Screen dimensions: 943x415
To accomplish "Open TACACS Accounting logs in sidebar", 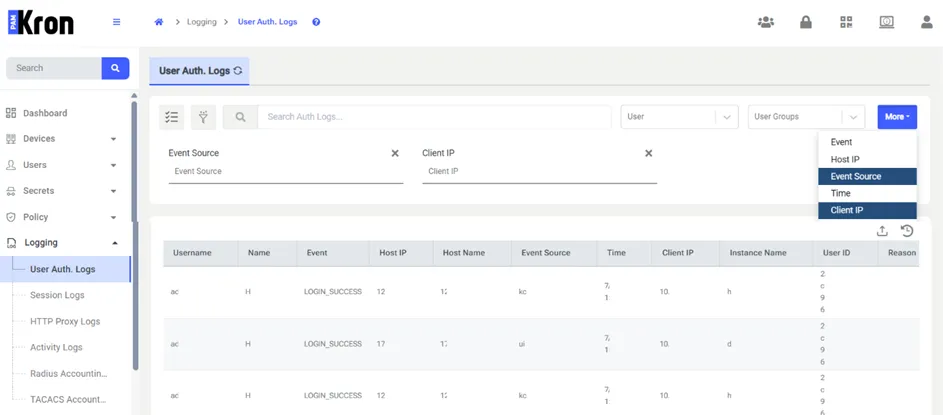I will [x=68, y=399].
